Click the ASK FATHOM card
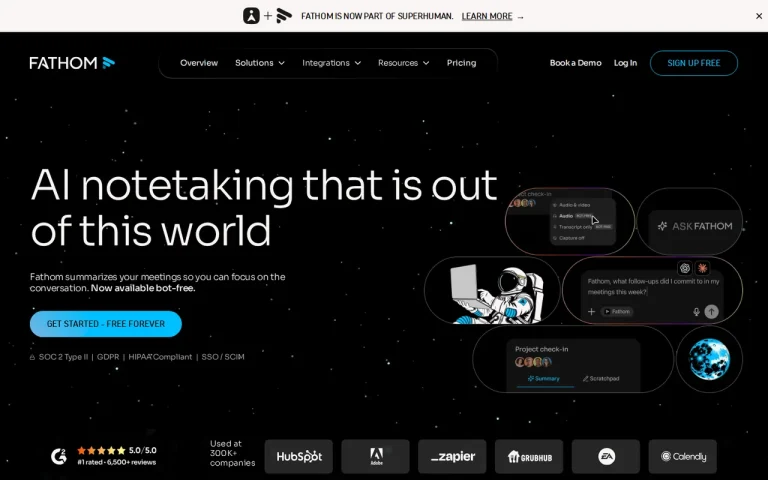This screenshot has height=480, width=768. (690, 222)
